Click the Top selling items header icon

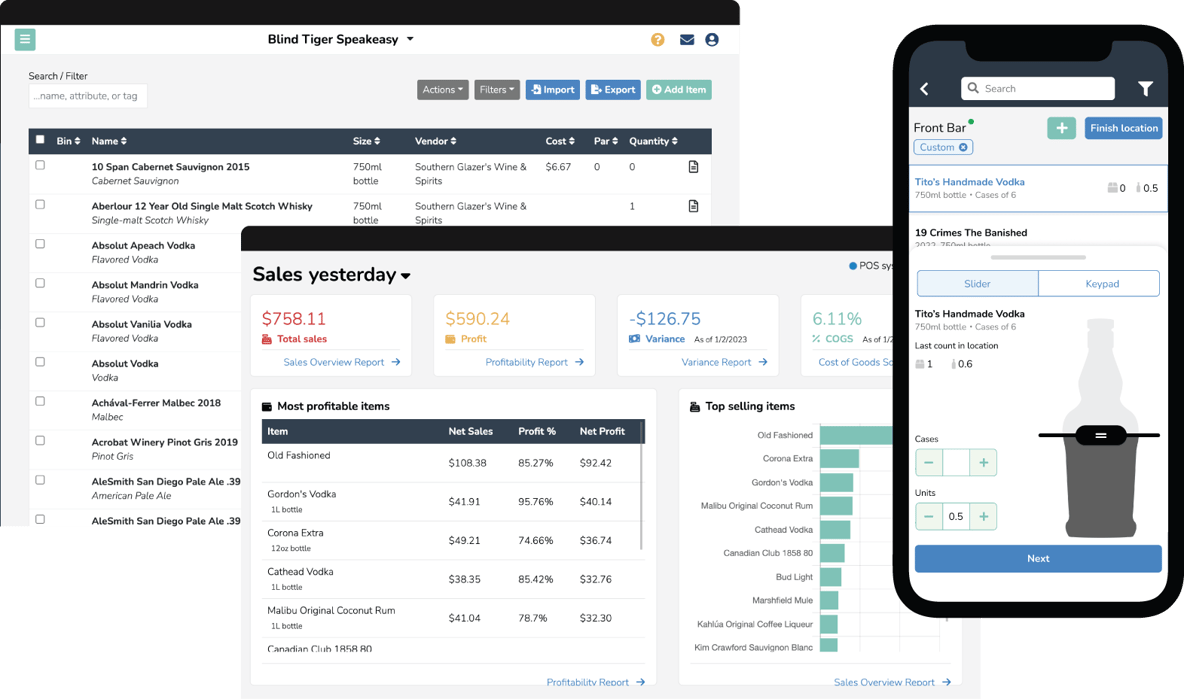pos(695,406)
